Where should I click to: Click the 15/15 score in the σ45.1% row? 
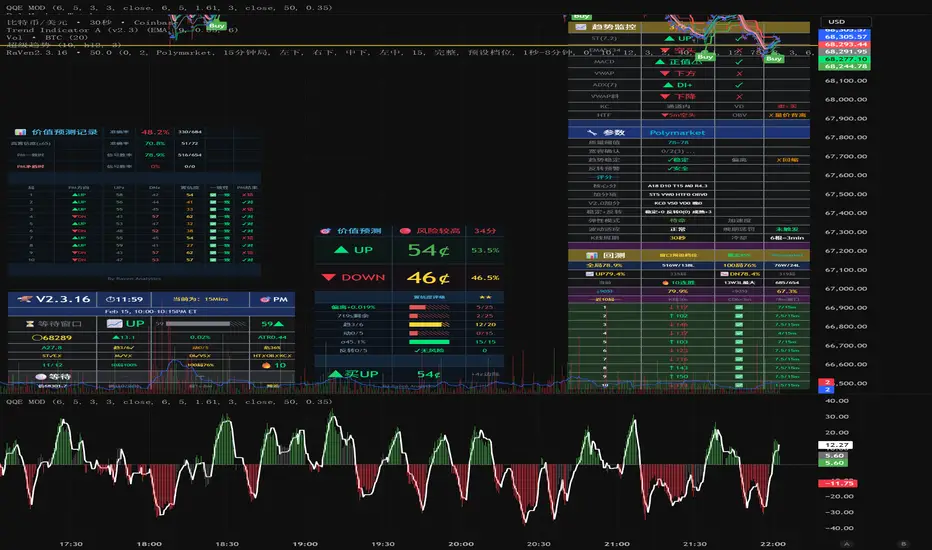click(x=485, y=342)
